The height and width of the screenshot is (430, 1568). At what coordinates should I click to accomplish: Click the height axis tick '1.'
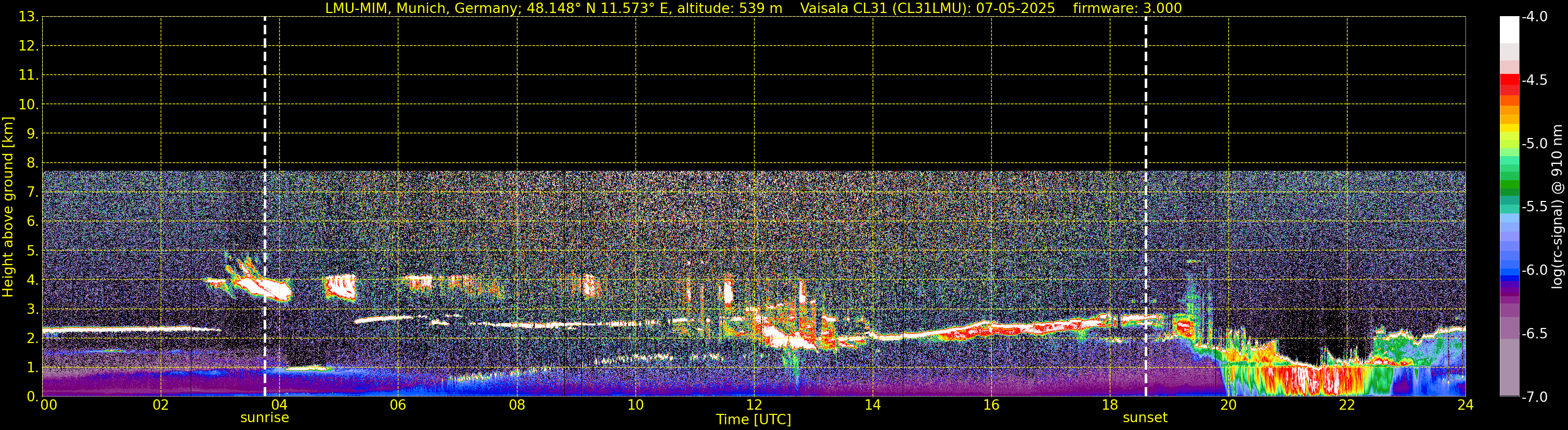(32, 368)
